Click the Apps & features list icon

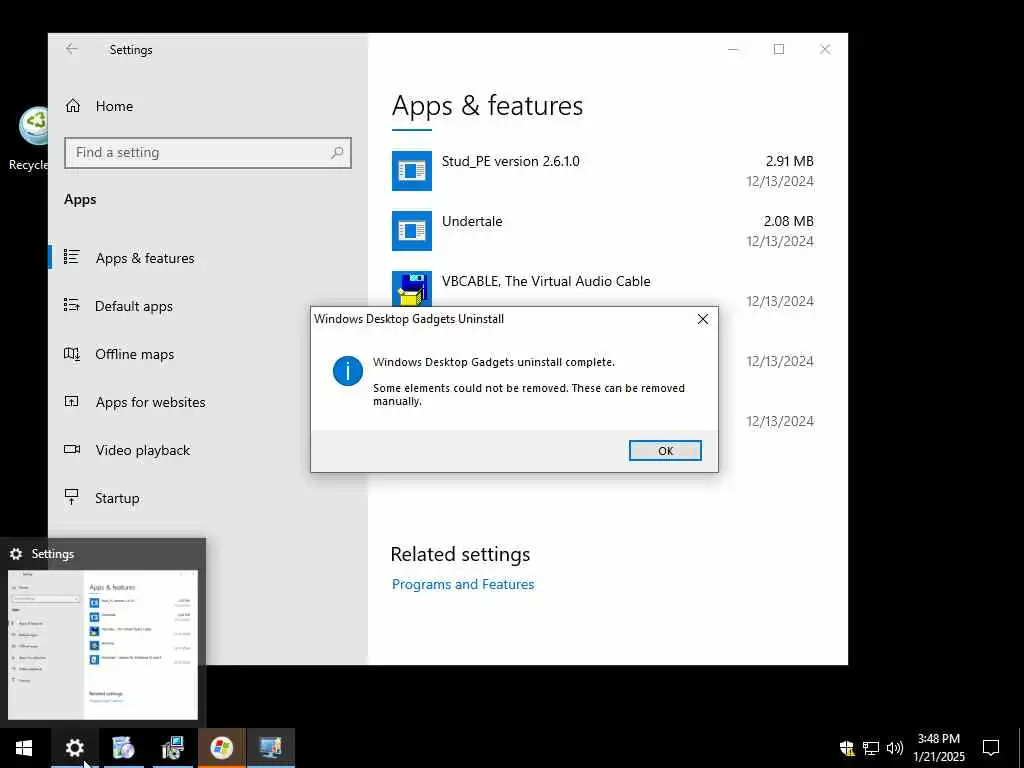(x=72, y=257)
